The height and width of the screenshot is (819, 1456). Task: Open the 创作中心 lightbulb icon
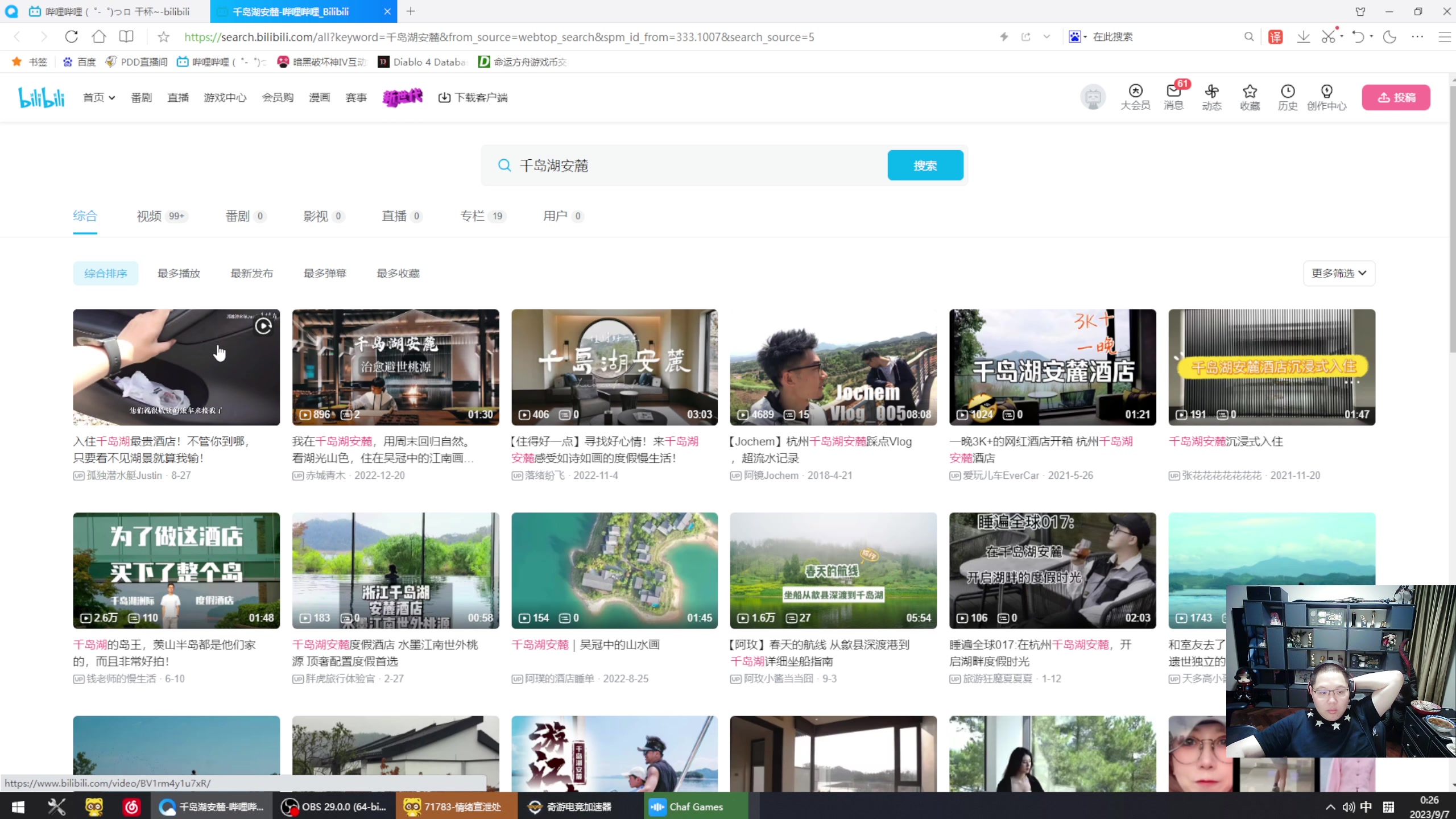pos(1326,97)
